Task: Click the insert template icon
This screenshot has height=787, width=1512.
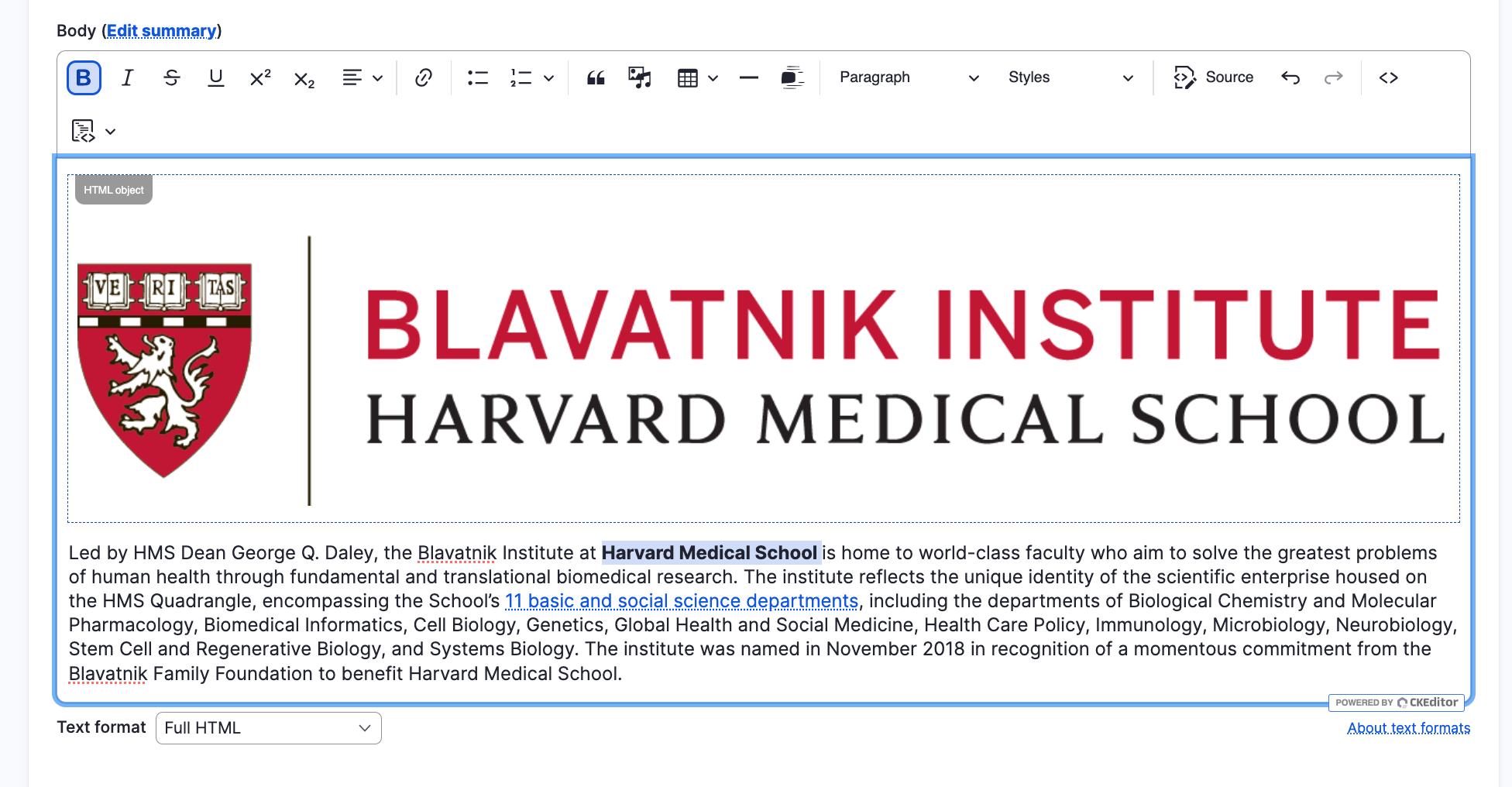Action: pos(83,131)
